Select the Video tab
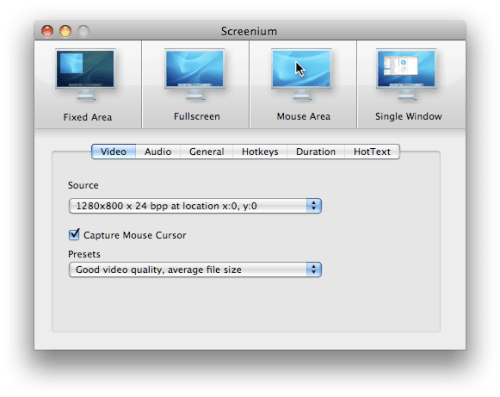Viewport: 500px width, 397px height. (114, 152)
